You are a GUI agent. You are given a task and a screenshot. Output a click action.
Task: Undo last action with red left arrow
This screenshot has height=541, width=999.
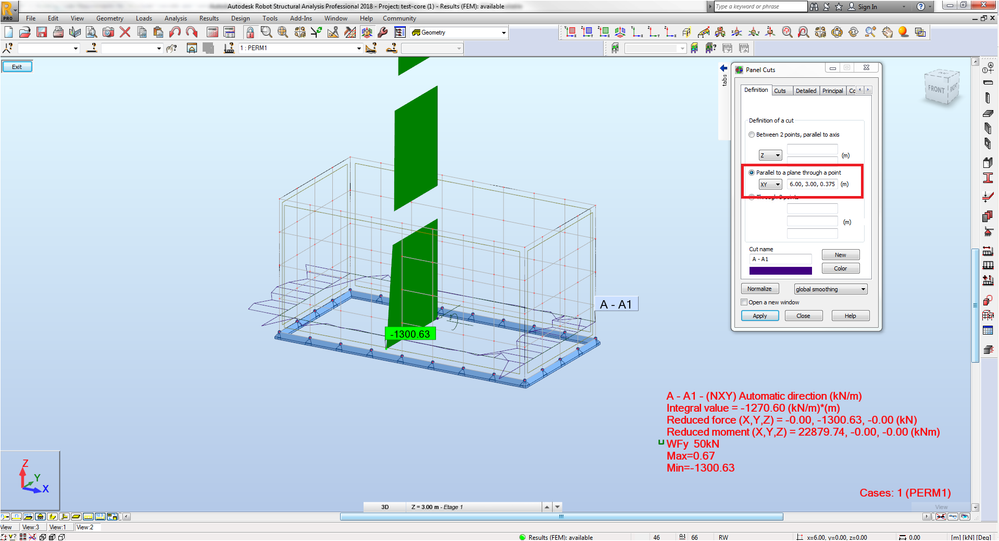pyautogui.click(x=175, y=32)
